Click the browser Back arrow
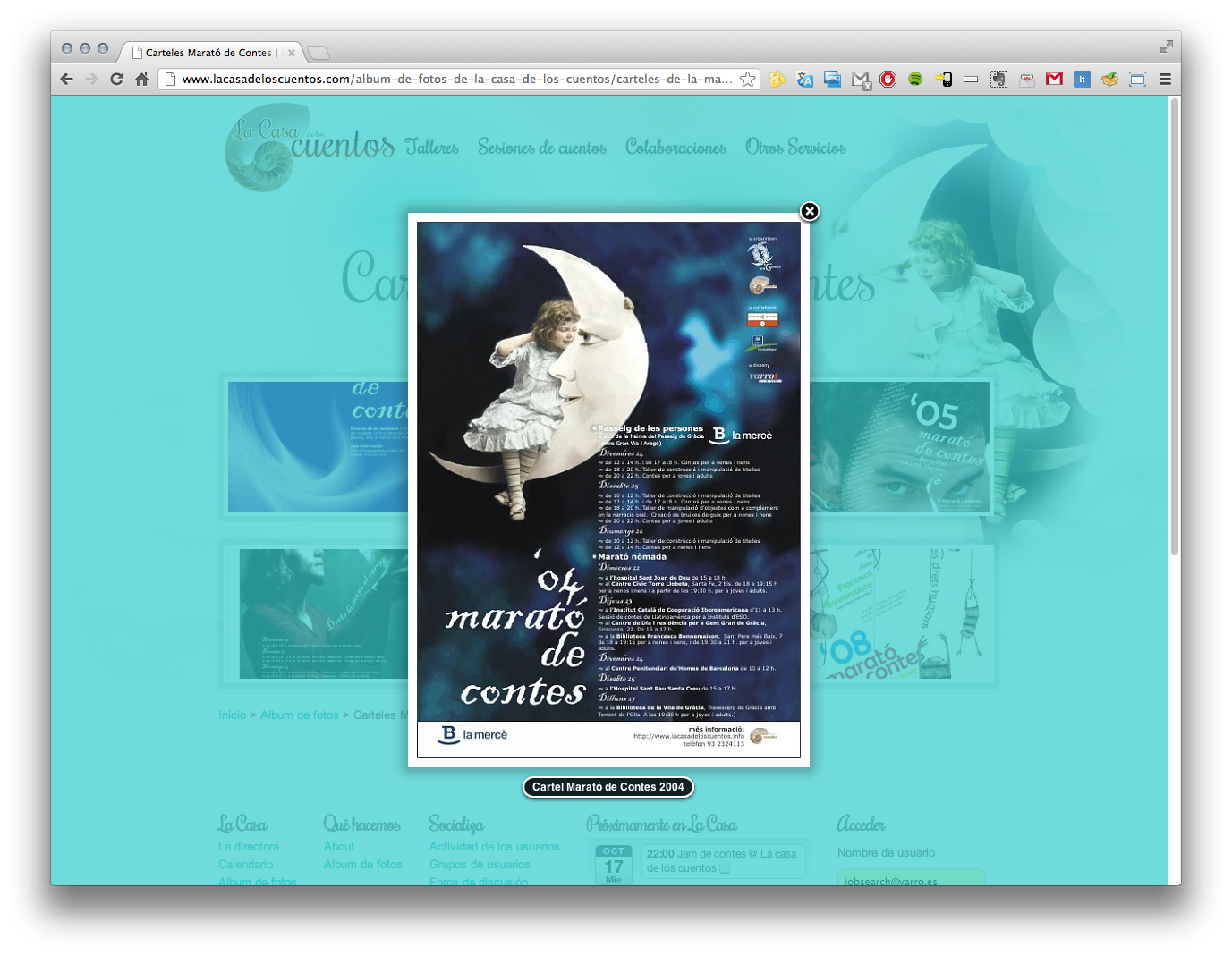 tap(67, 79)
